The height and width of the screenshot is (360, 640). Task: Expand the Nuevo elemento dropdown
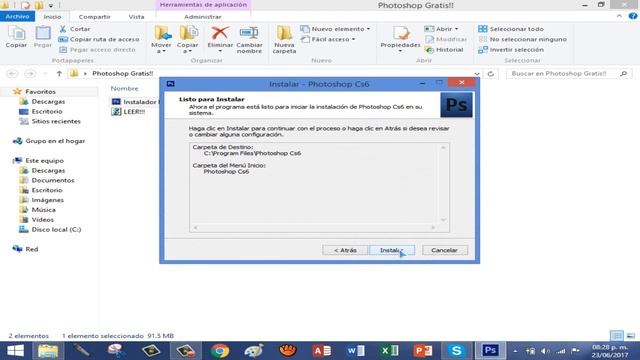368,29
